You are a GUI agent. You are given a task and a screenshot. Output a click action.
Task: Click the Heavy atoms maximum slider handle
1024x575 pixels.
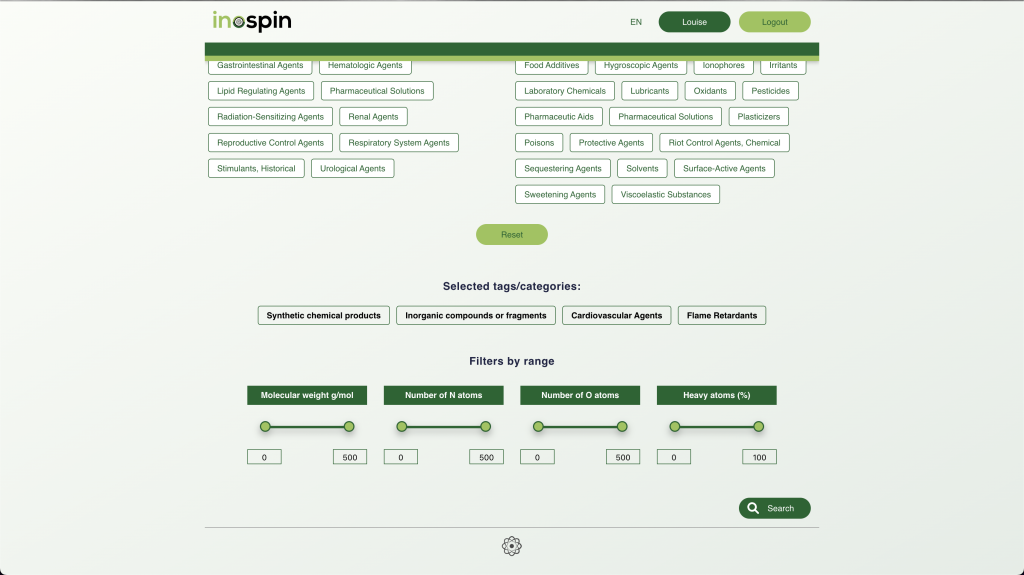tap(759, 427)
